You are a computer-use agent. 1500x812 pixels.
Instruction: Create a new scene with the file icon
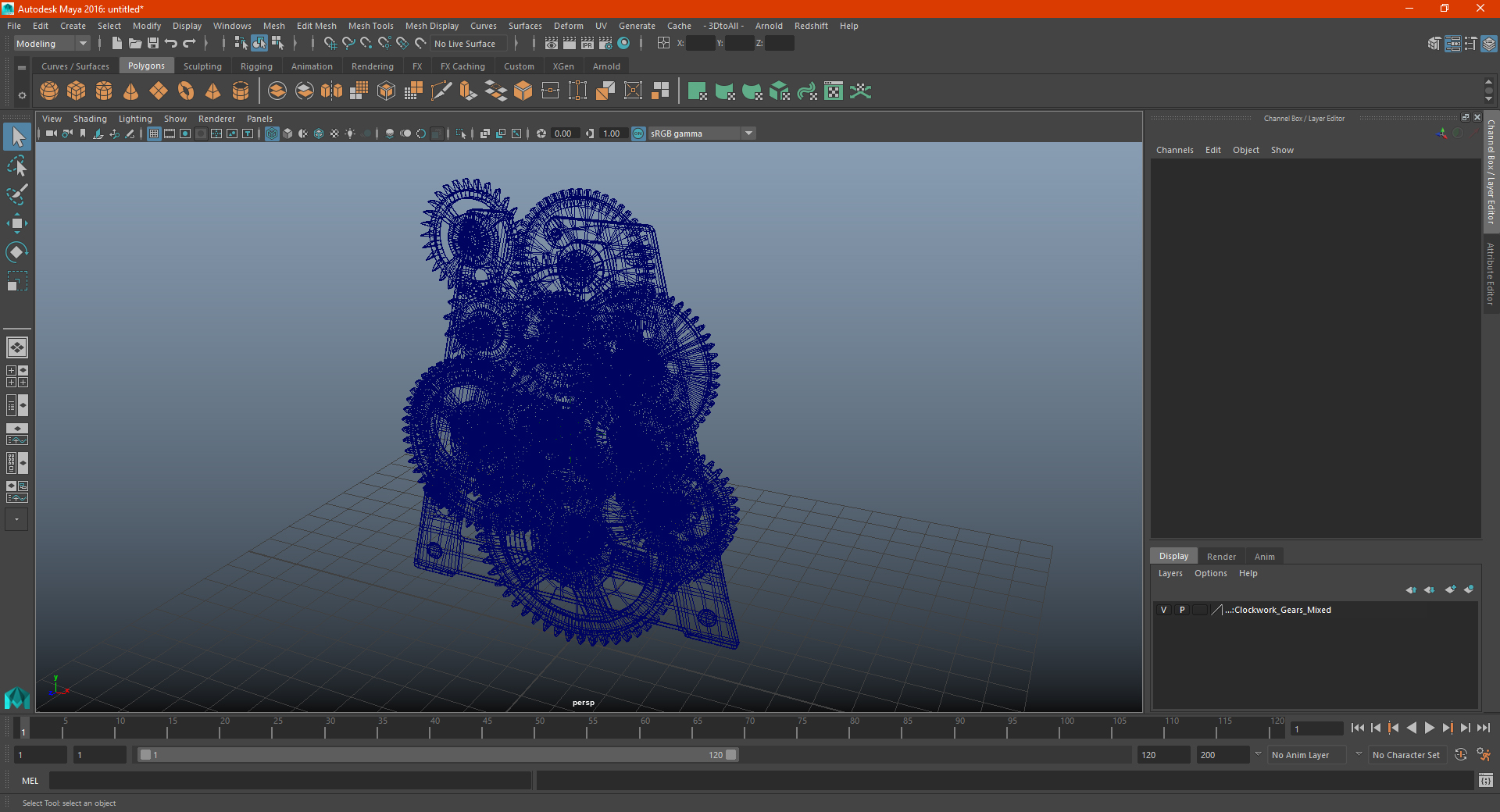click(116, 44)
